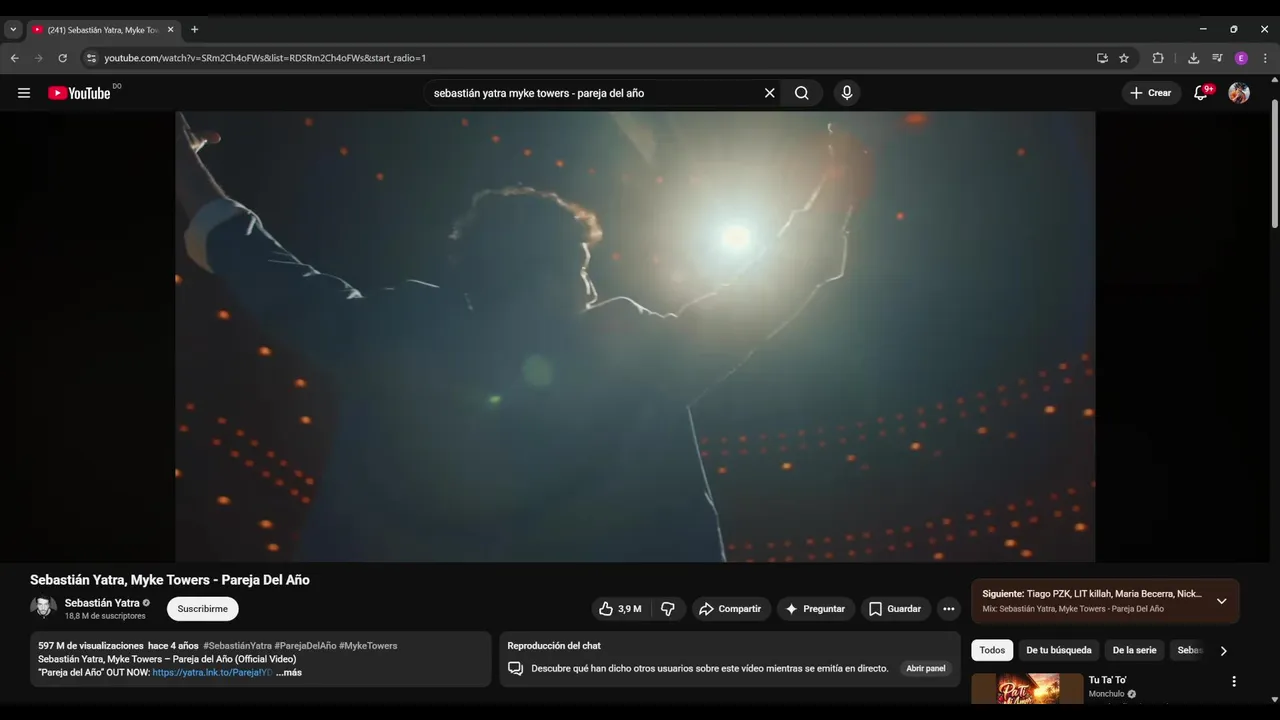Select the Todos filter chip
Image resolution: width=1280 pixels, height=720 pixels.
click(x=992, y=650)
